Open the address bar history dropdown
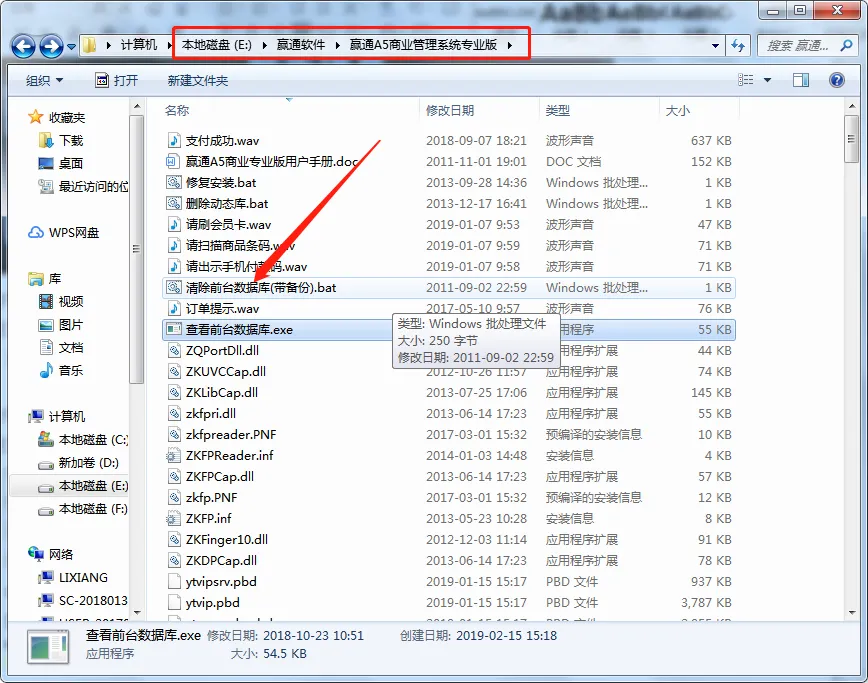Viewport: 868px width, 683px height. [x=715, y=45]
